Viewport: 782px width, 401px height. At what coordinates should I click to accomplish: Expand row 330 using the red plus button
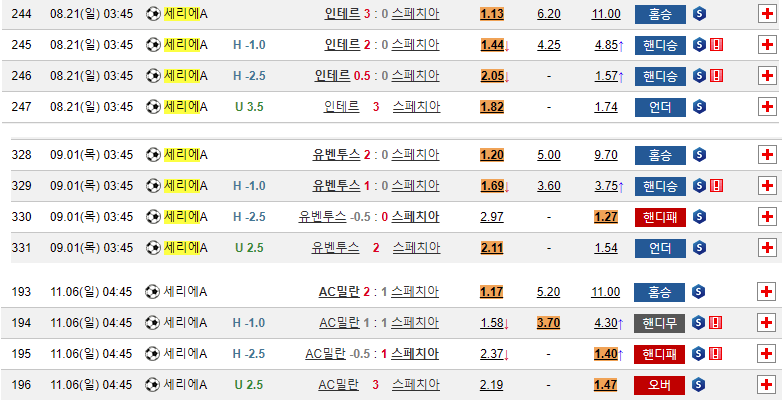[x=767, y=216]
